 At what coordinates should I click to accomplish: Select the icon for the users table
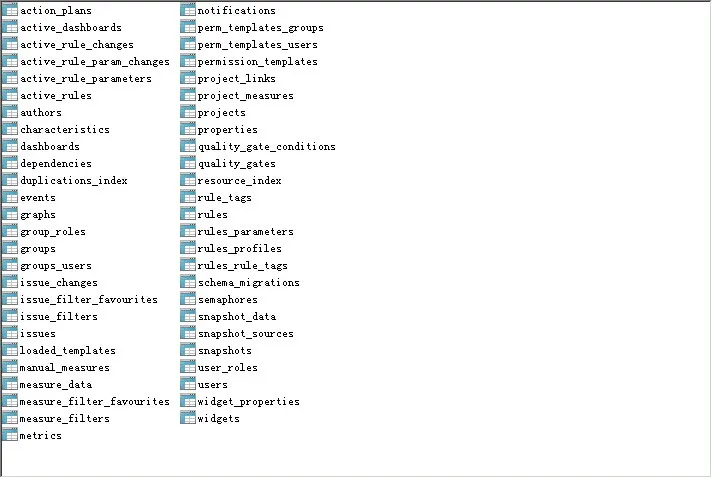(188, 384)
